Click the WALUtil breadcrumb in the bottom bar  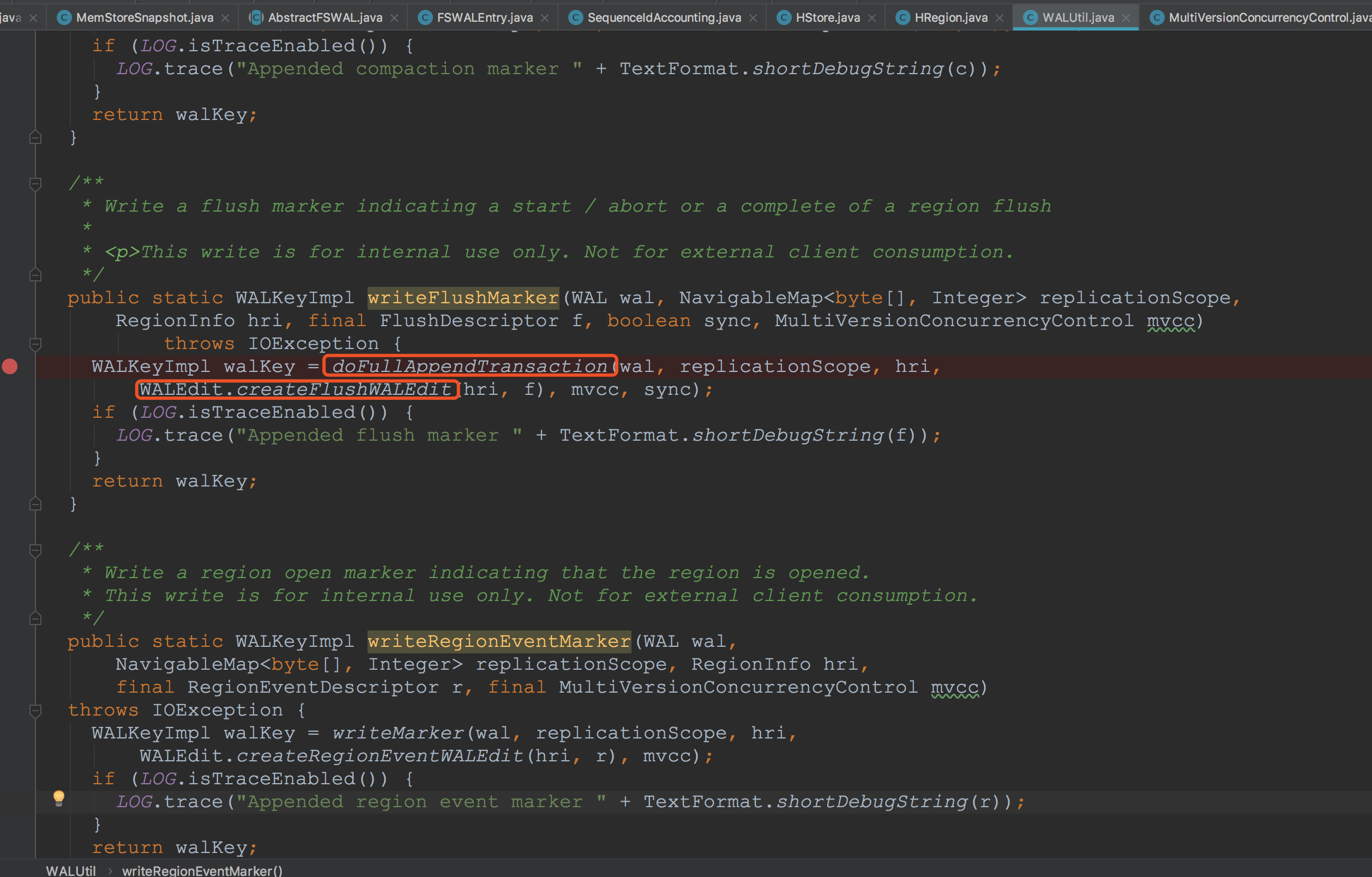pyautogui.click(x=71, y=870)
